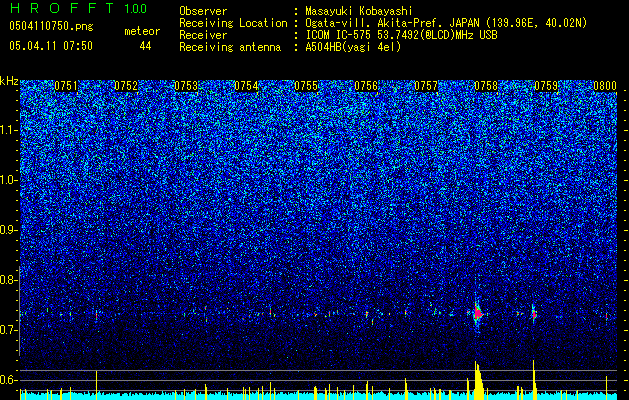Screen dimensions: 629x400
Task: Click the 0.6 frequency axis label
Action: [x=7, y=380]
